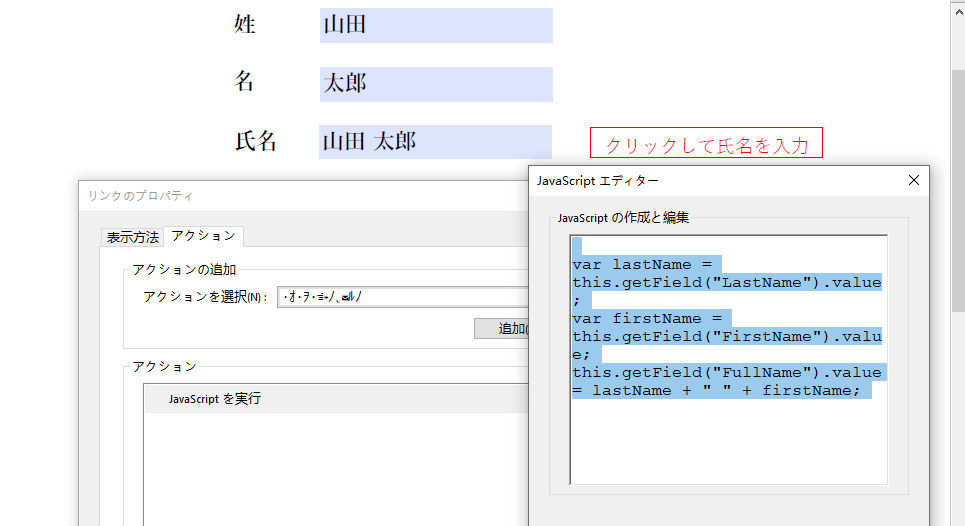The height and width of the screenshot is (526, 965).
Task: Click the JavaScript エディター title text
Action: coord(597,181)
